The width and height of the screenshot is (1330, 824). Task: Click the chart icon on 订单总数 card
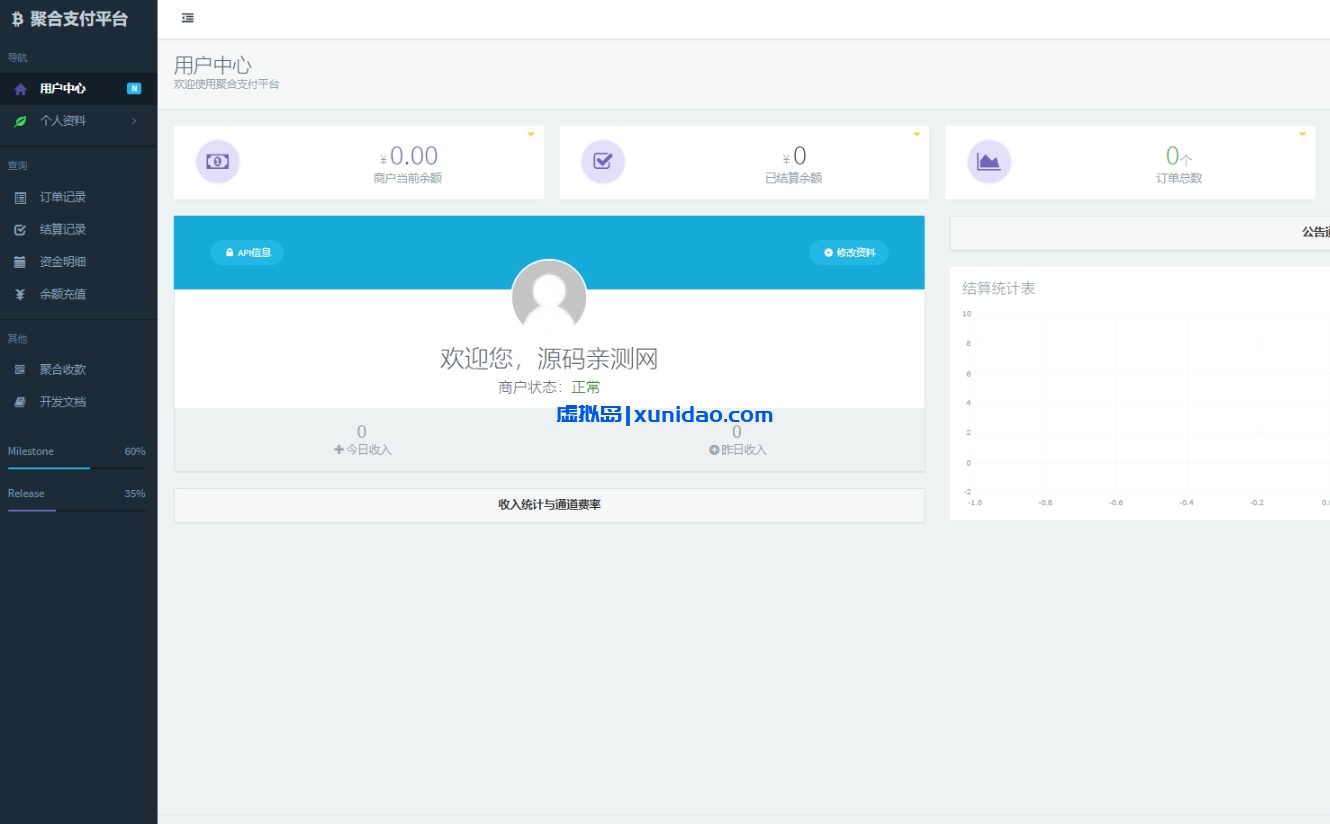click(989, 161)
